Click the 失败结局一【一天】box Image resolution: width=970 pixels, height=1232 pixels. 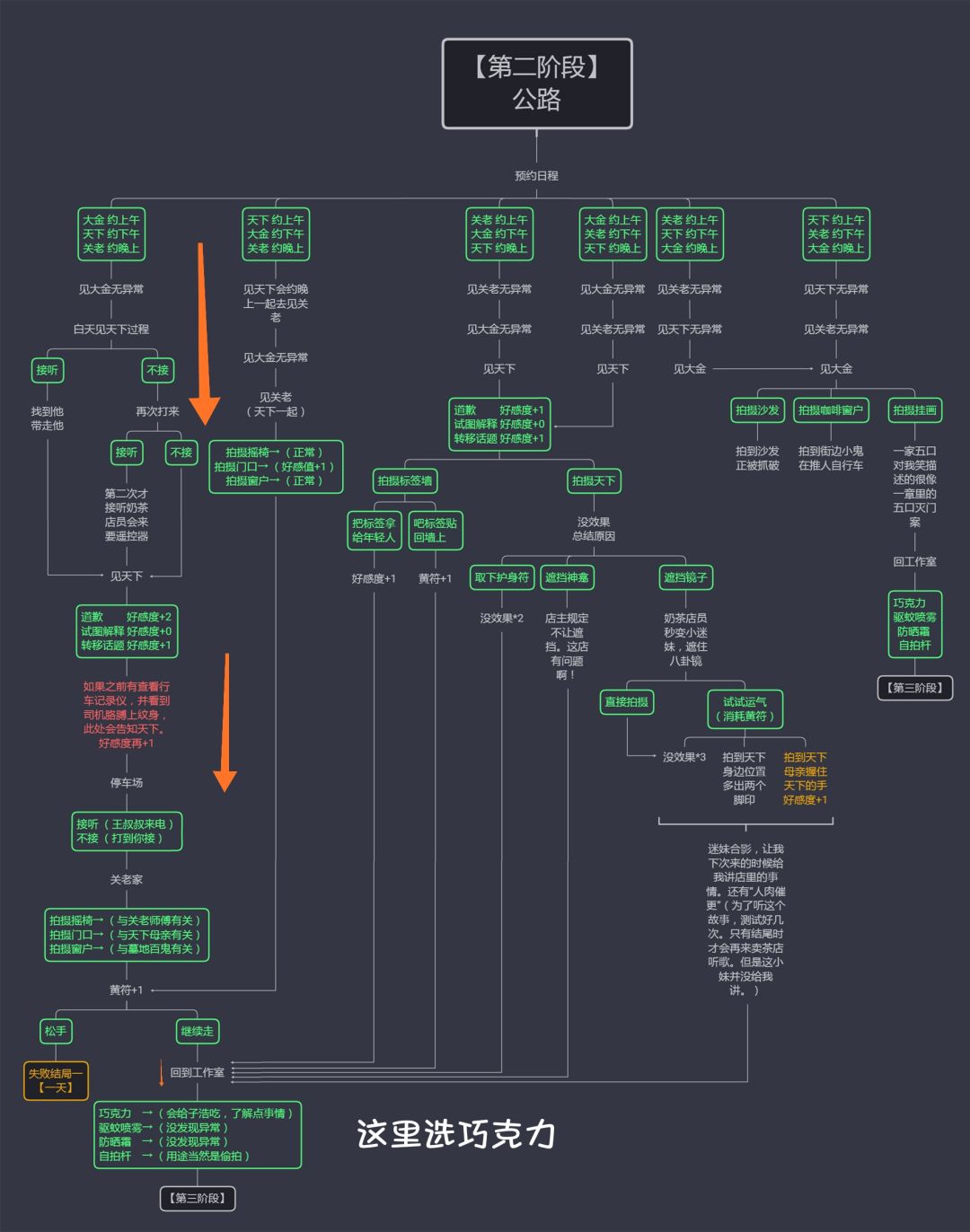(x=56, y=1080)
